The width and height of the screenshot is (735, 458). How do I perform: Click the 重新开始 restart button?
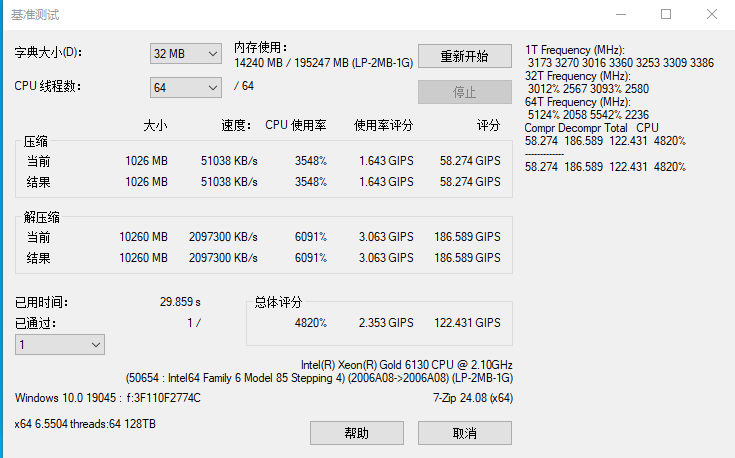(465, 56)
